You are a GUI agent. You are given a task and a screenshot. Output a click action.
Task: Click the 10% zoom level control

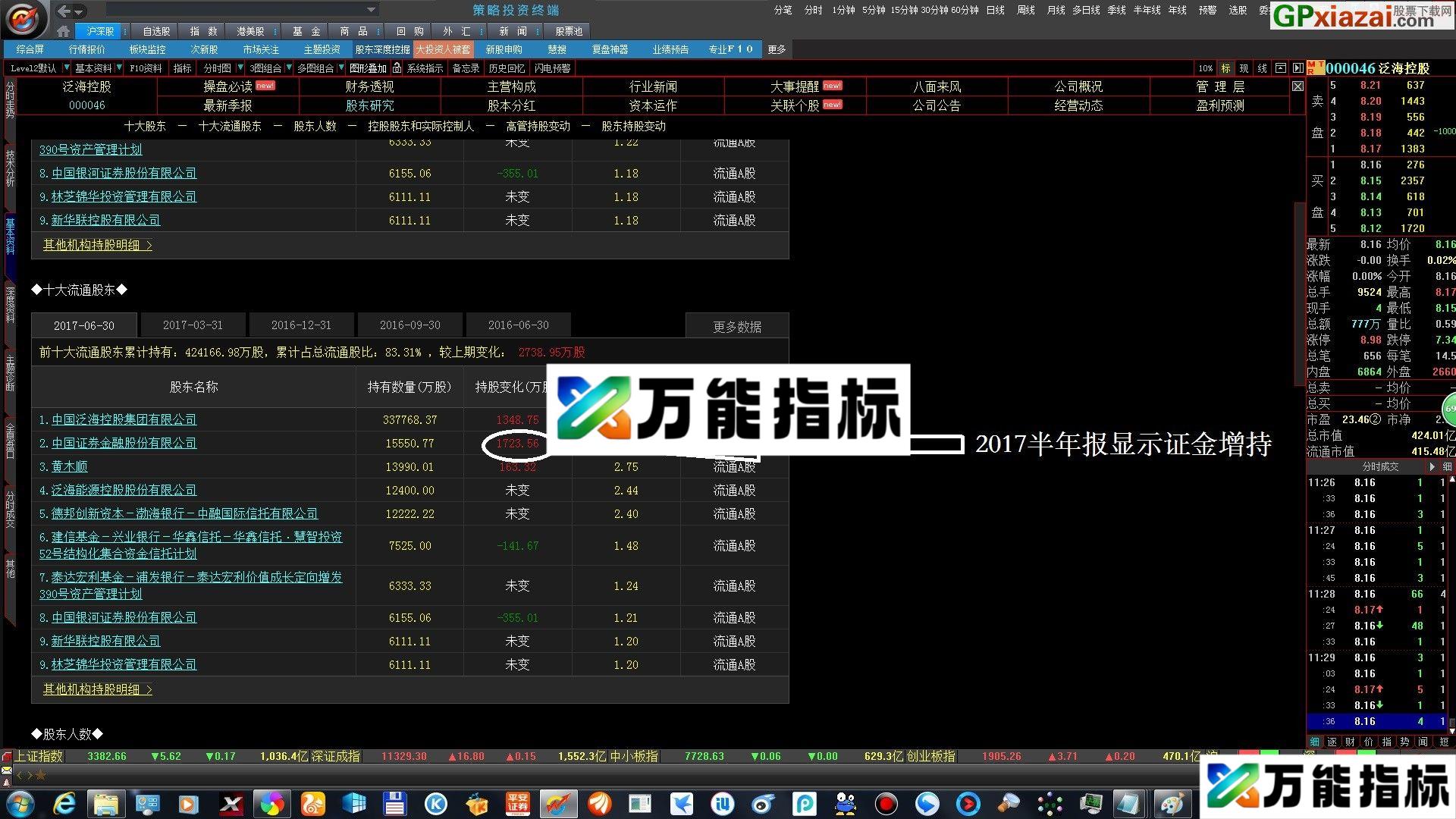1205,68
